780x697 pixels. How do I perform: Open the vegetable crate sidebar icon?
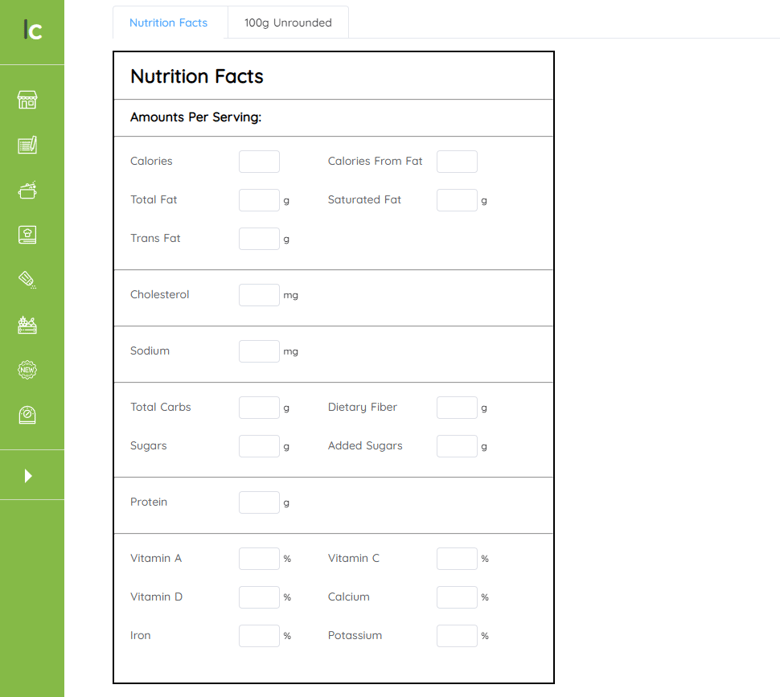27,325
